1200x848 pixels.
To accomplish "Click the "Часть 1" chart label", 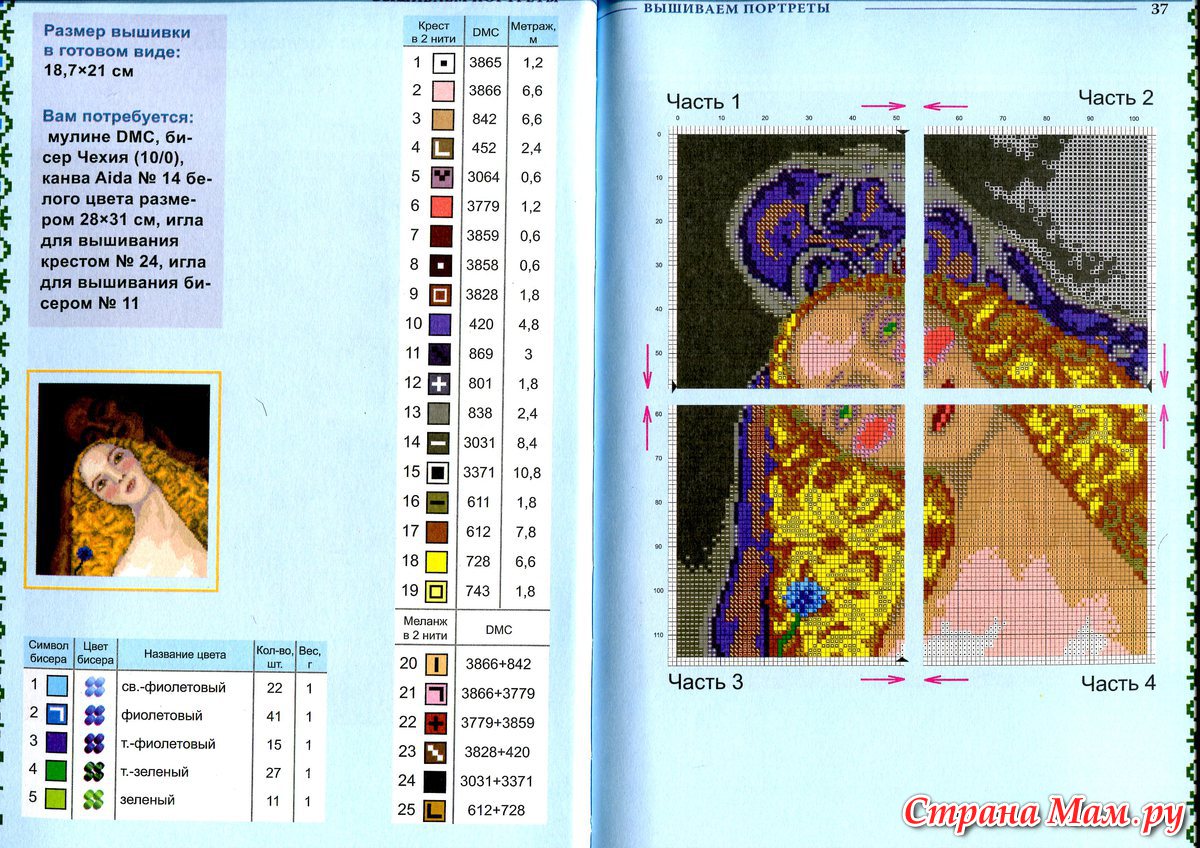I will point(704,101).
